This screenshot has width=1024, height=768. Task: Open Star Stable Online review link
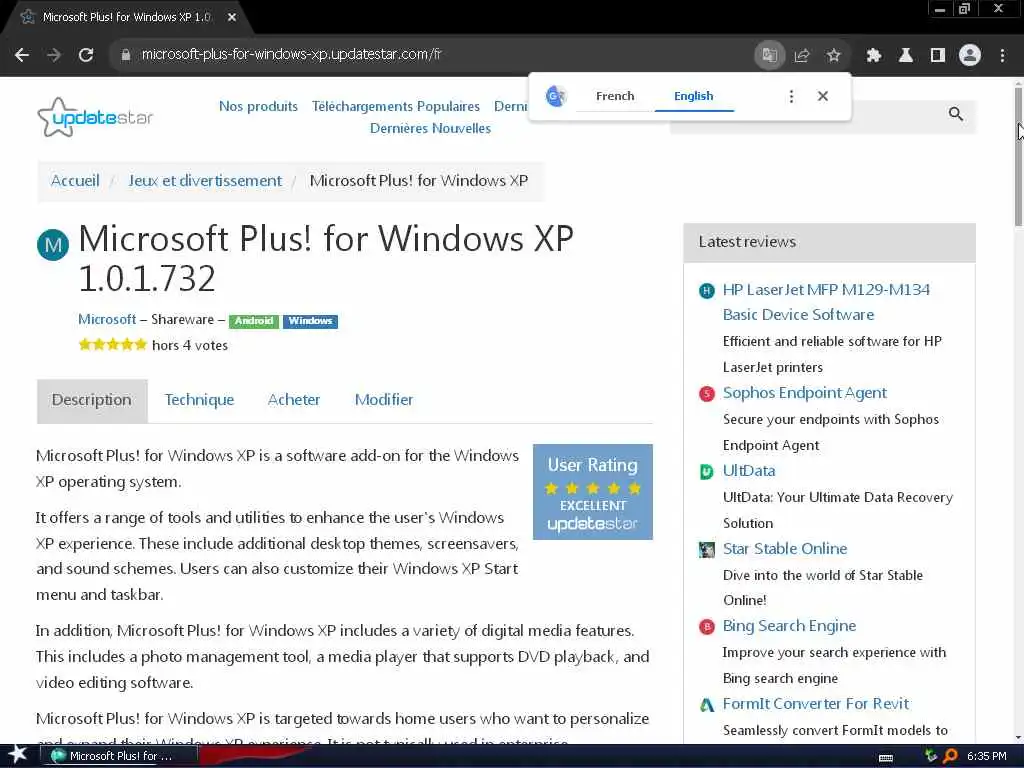(x=785, y=549)
